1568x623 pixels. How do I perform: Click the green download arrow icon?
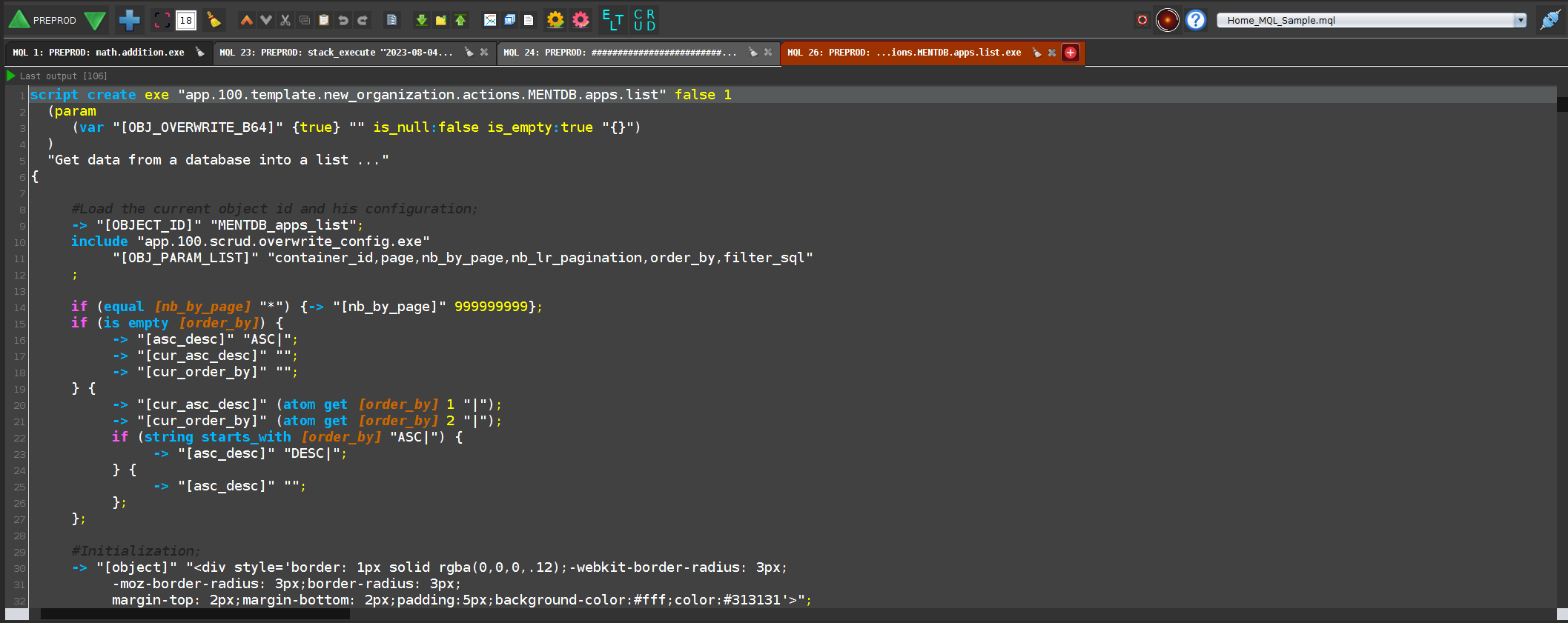(x=421, y=20)
